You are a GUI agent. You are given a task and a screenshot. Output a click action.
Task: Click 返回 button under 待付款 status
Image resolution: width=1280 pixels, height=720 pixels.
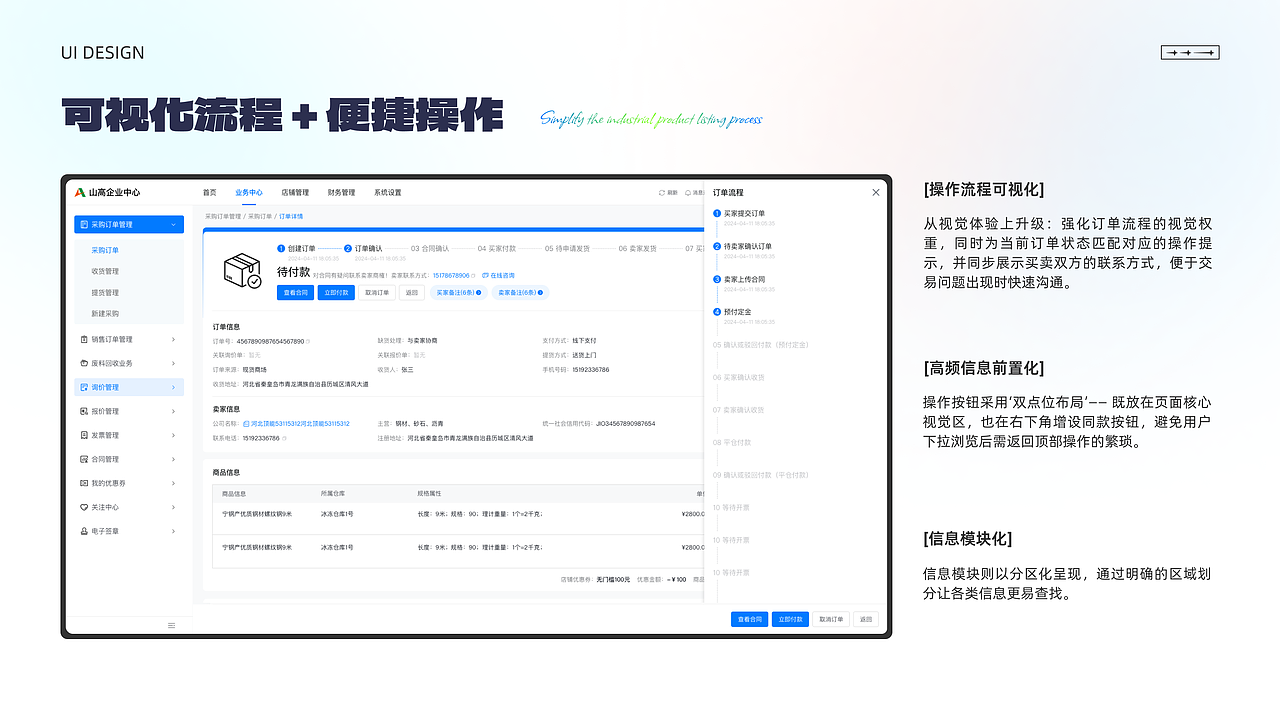pyautogui.click(x=411, y=293)
